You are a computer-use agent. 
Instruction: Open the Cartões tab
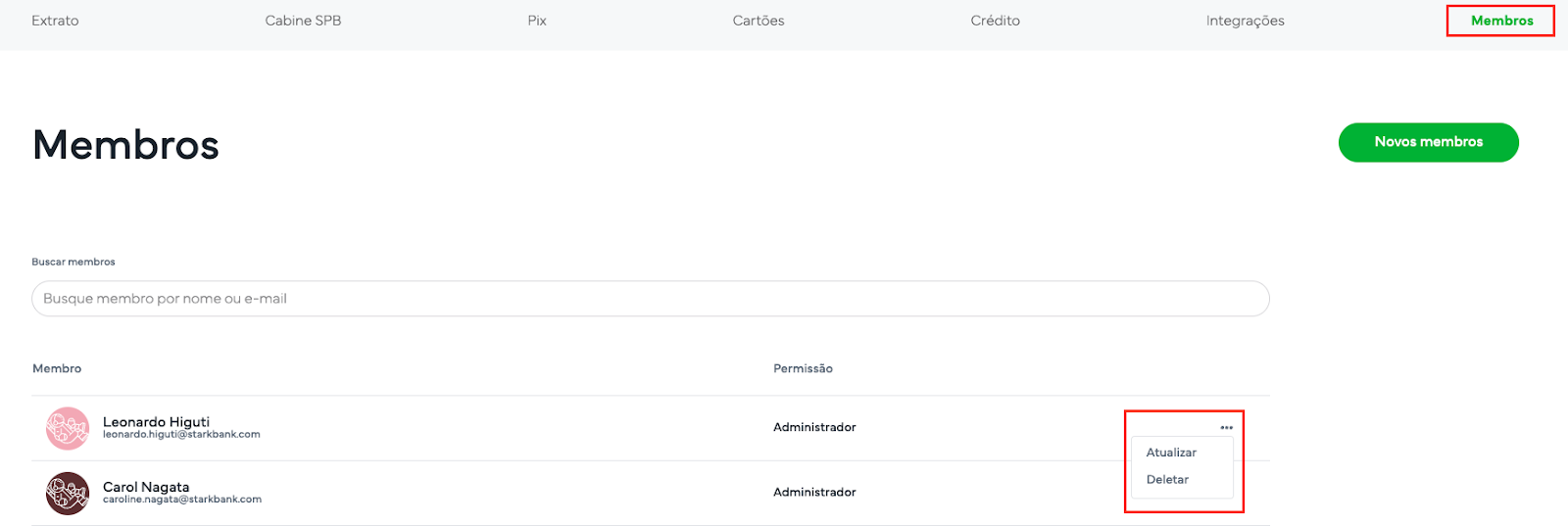(x=759, y=21)
